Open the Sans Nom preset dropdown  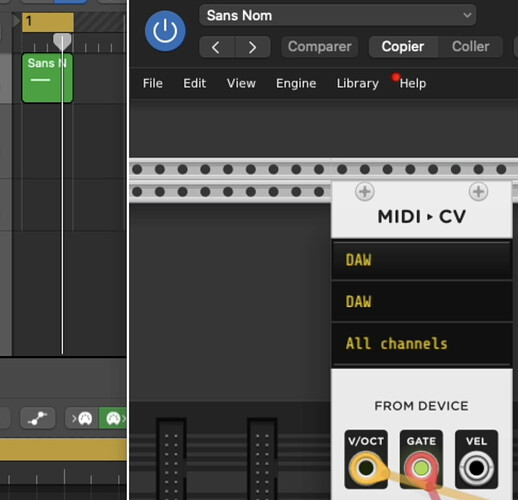(x=337, y=15)
